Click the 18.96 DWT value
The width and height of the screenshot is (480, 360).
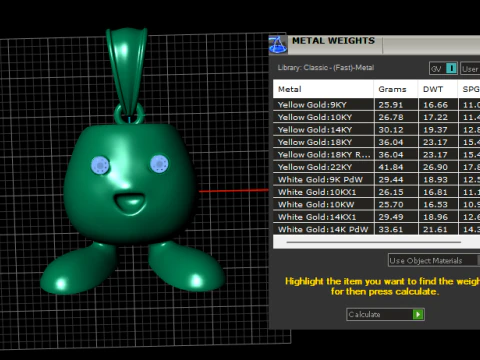click(x=435, y=217)
